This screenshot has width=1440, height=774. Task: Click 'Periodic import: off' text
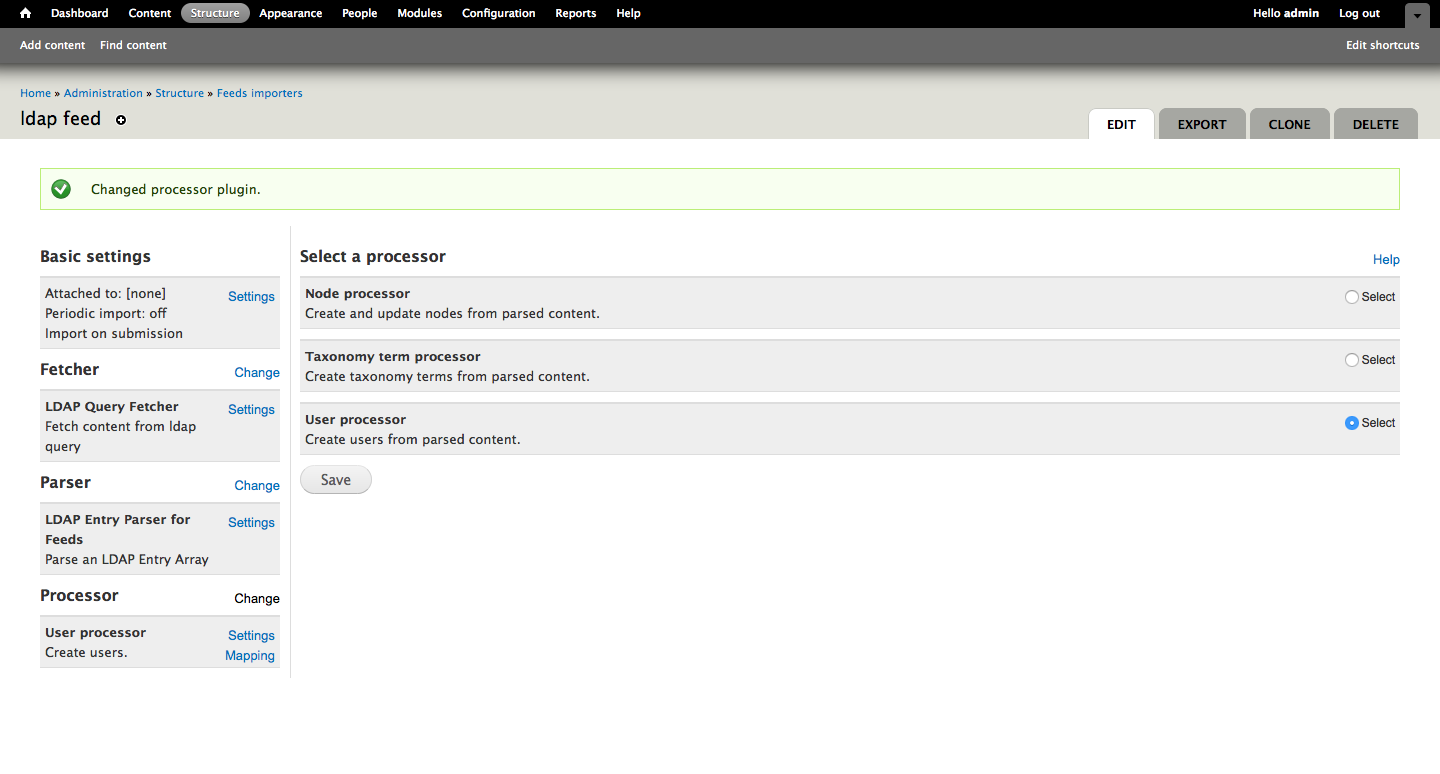(106, 314)
